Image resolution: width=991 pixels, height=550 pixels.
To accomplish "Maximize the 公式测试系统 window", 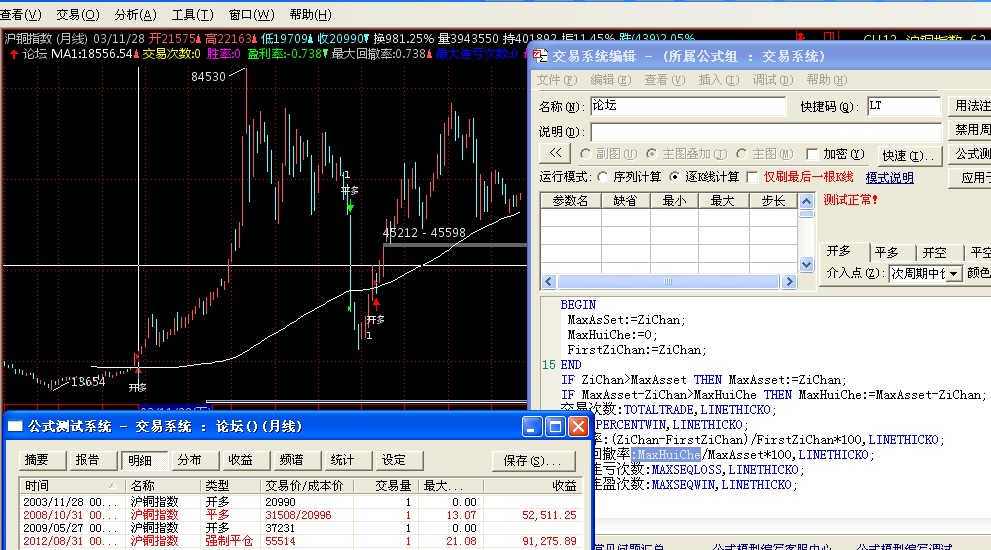I will [556, 427].
